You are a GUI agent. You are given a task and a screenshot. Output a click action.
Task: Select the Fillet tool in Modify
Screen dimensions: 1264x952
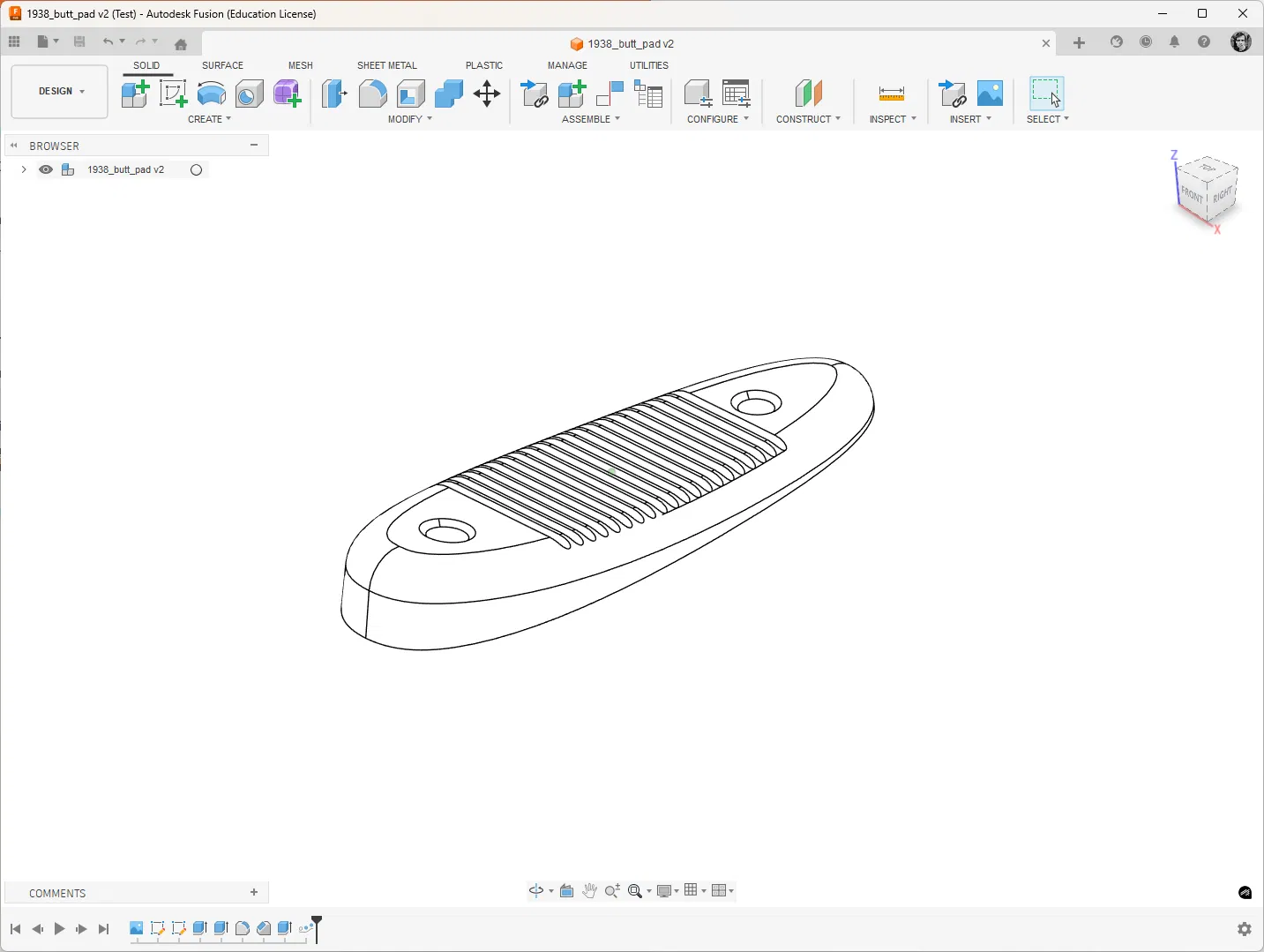click(372, 94)
